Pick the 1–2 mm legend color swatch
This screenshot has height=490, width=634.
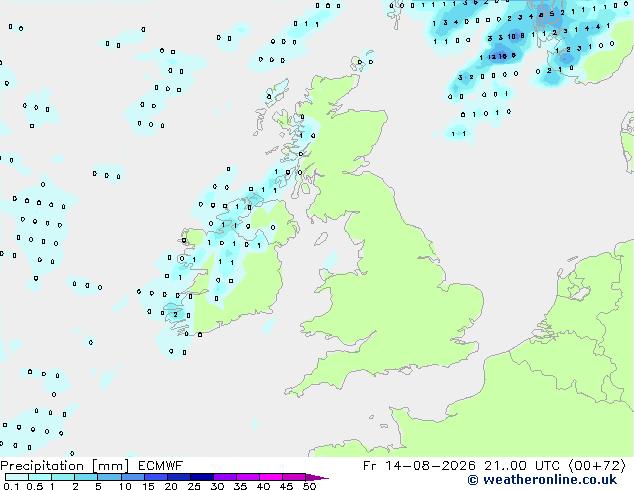click(63, 477)
